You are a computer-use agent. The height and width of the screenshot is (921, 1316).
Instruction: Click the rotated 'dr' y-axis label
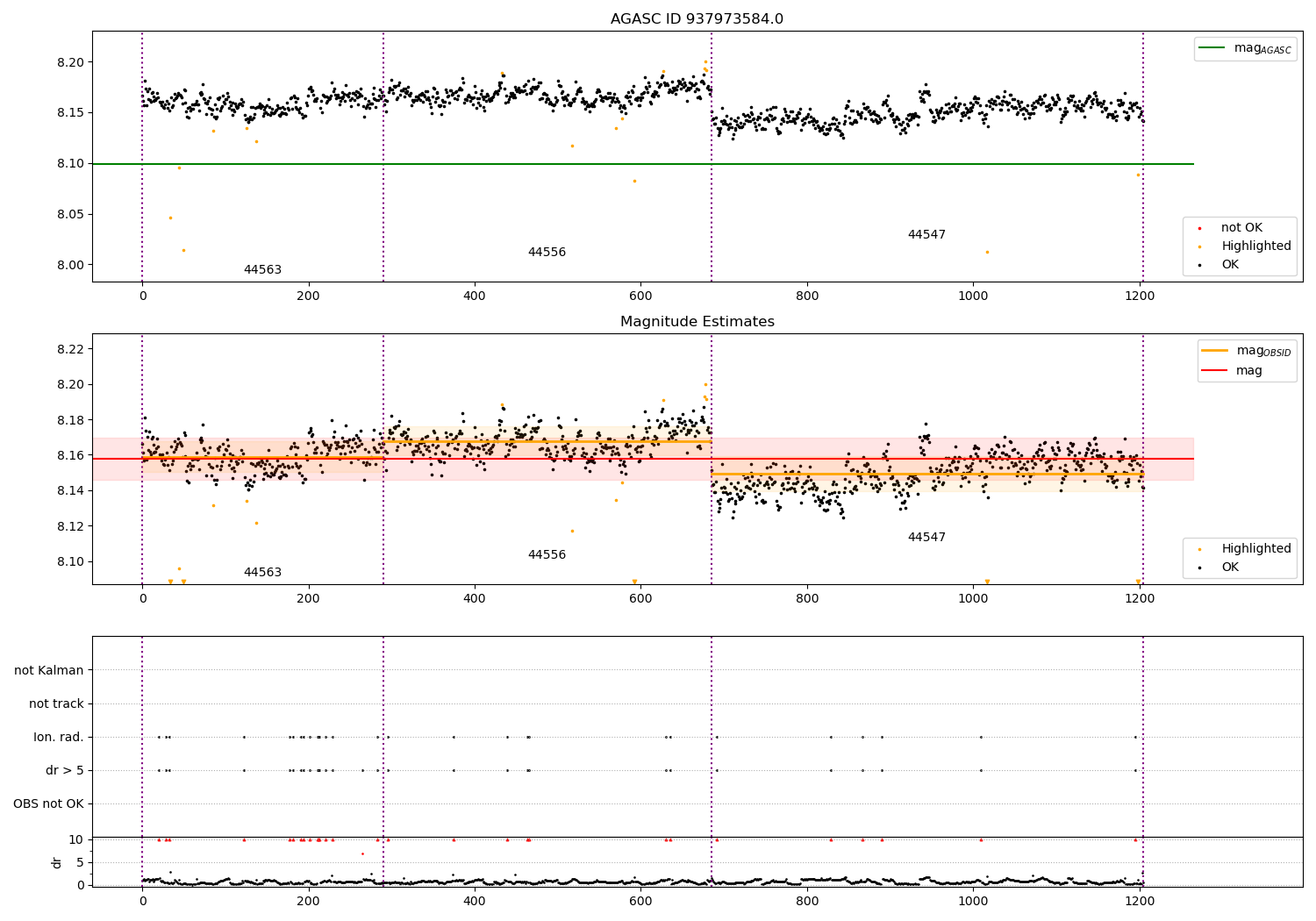point(57,863)
